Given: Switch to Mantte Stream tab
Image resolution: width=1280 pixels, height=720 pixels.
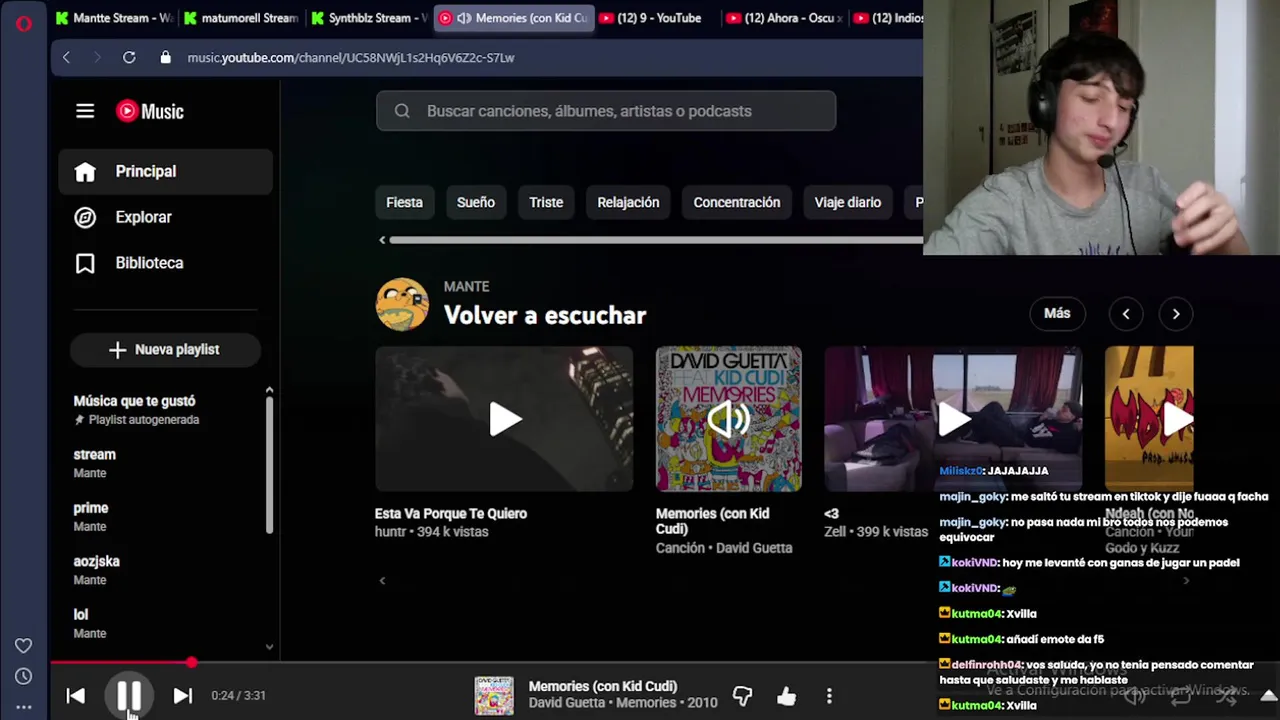Looking at the screenshot, I should 114,18.
